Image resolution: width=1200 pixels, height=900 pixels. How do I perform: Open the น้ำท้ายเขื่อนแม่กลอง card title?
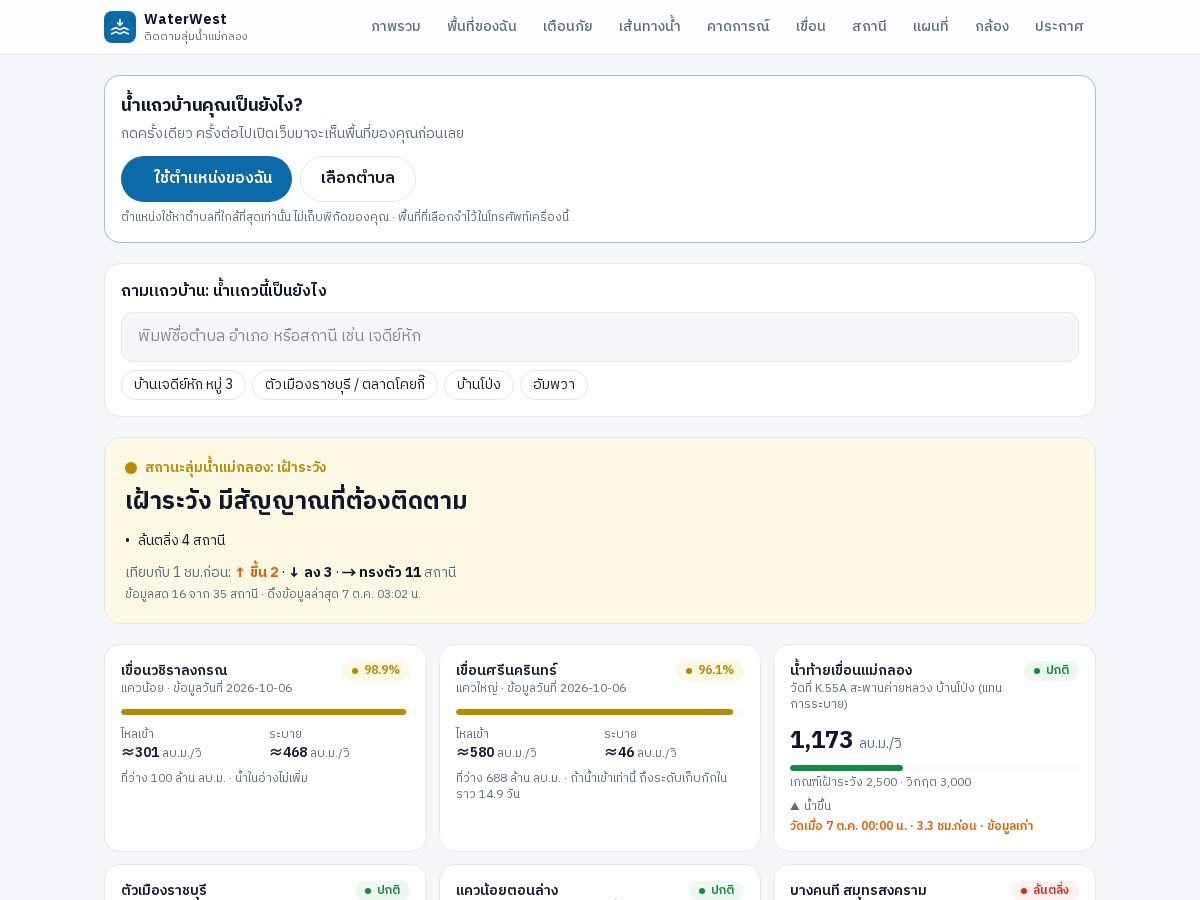click(x=851, y=670)
